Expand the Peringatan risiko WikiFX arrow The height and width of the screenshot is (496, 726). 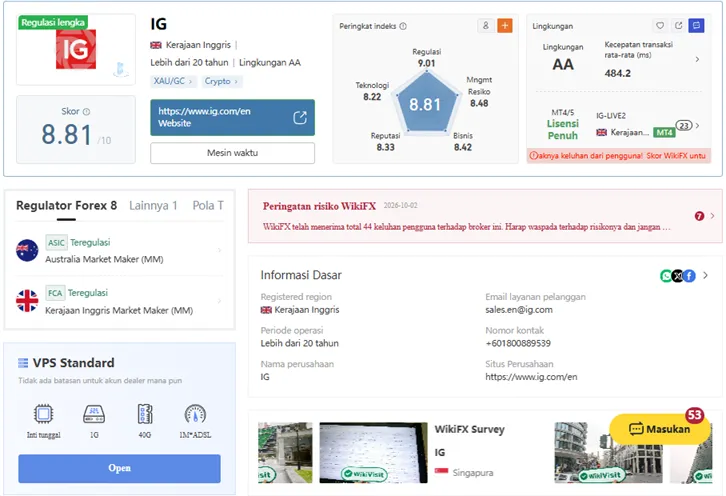(x=712, y=216)
